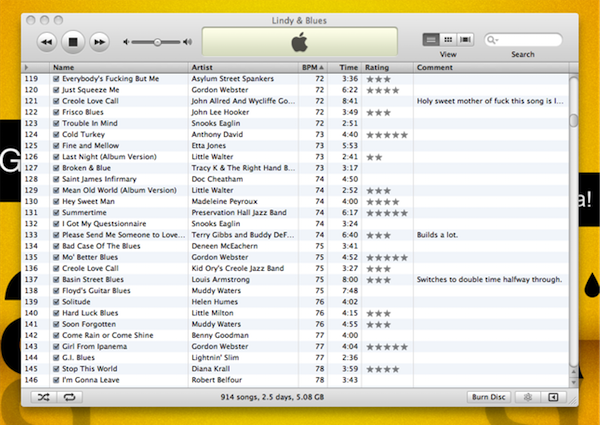
Task: Uncheck Frisco Blues checkbox
Action: pyautogui.click(x=56, y=112)
